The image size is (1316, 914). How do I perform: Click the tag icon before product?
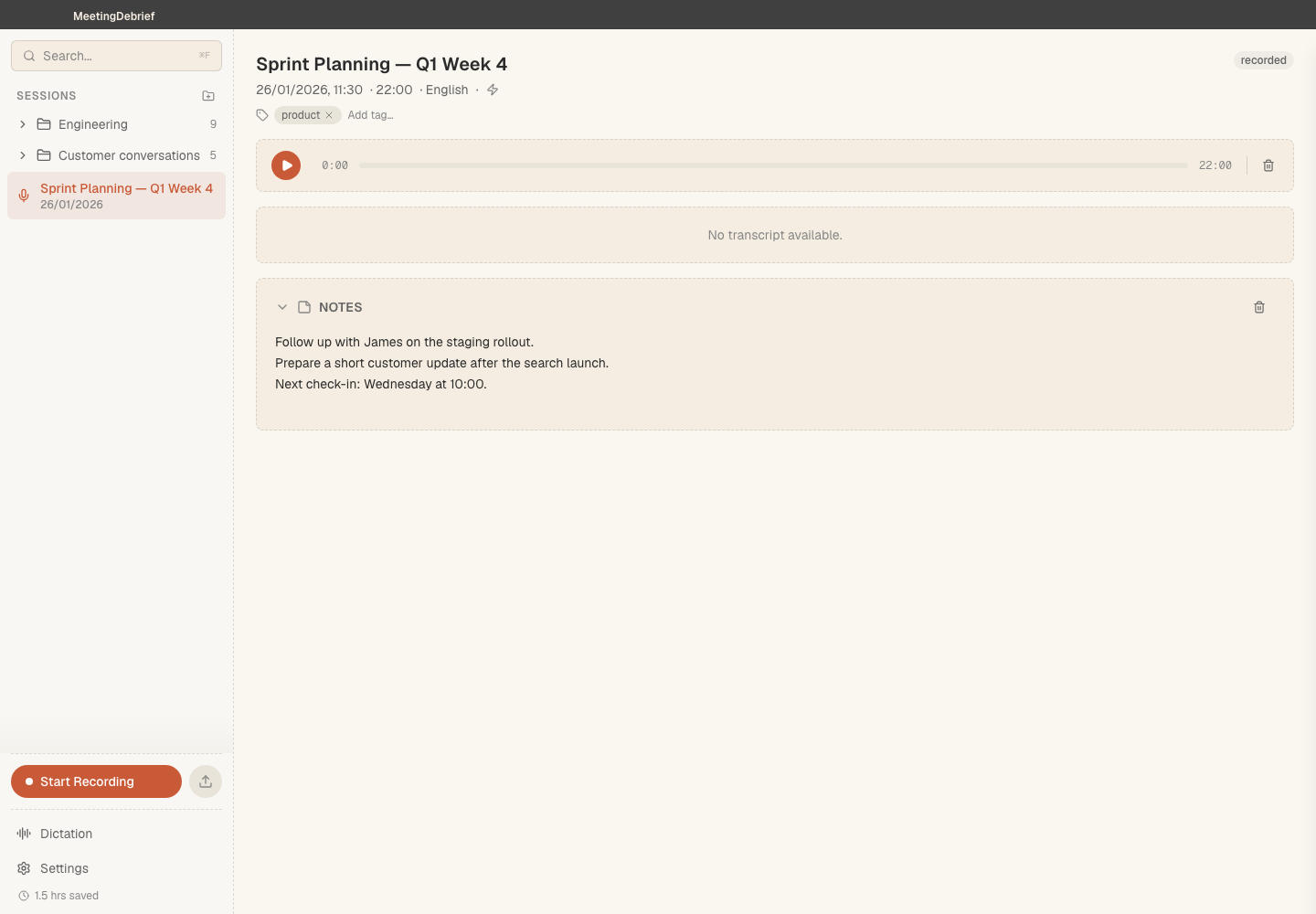(262, 115)
